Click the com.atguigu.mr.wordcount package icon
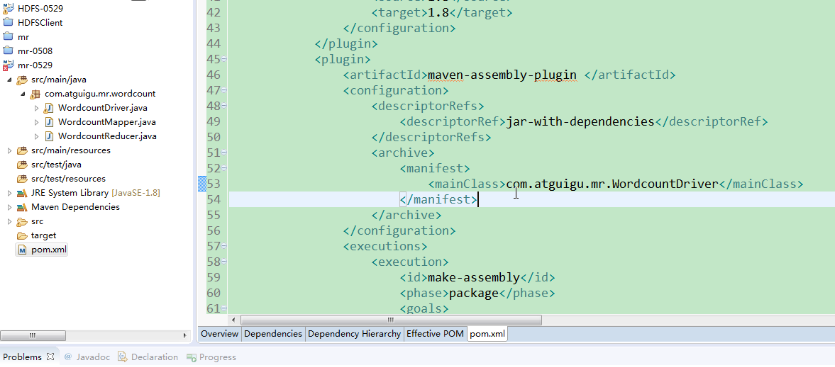The width and height of the screenshot is (835, 367). pyautogui.click(x=35, y=94)
